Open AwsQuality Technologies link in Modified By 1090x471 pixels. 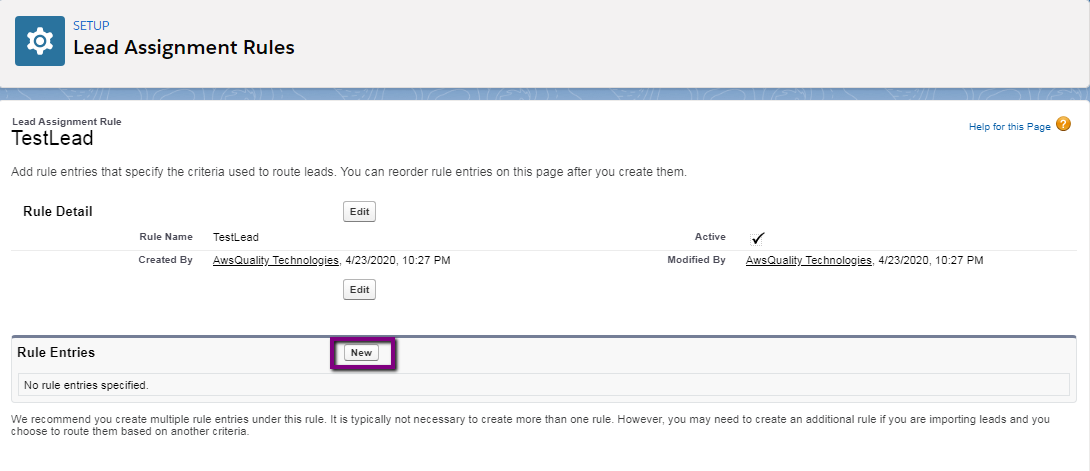pos(808,260)
